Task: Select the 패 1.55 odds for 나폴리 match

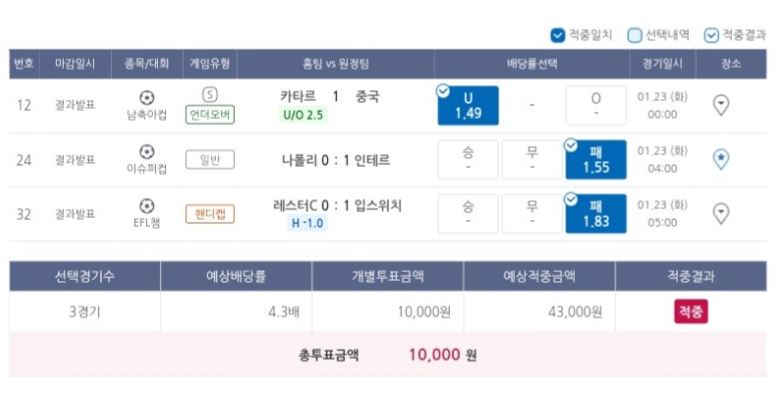Action: pyautogui.click(x=596, y=159)
